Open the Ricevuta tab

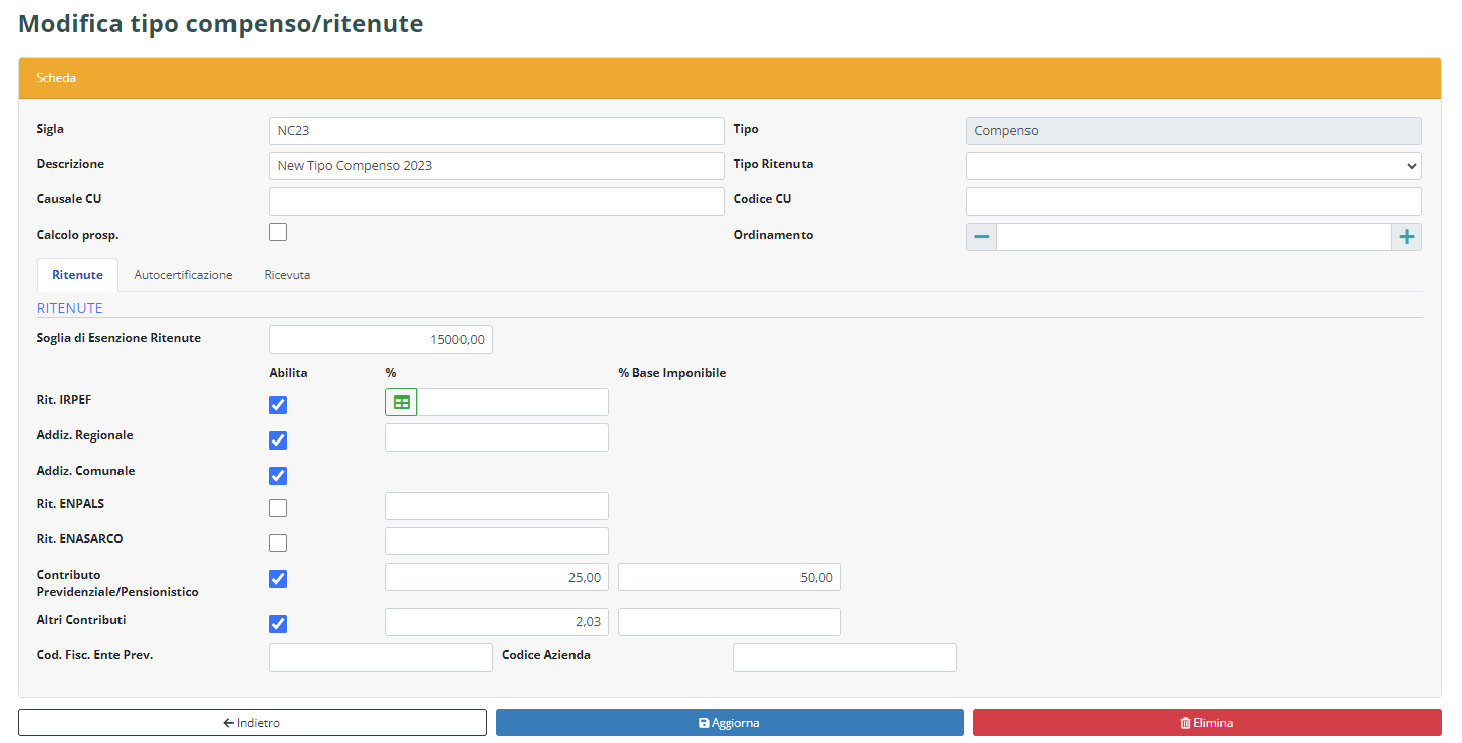click(287, 275)
